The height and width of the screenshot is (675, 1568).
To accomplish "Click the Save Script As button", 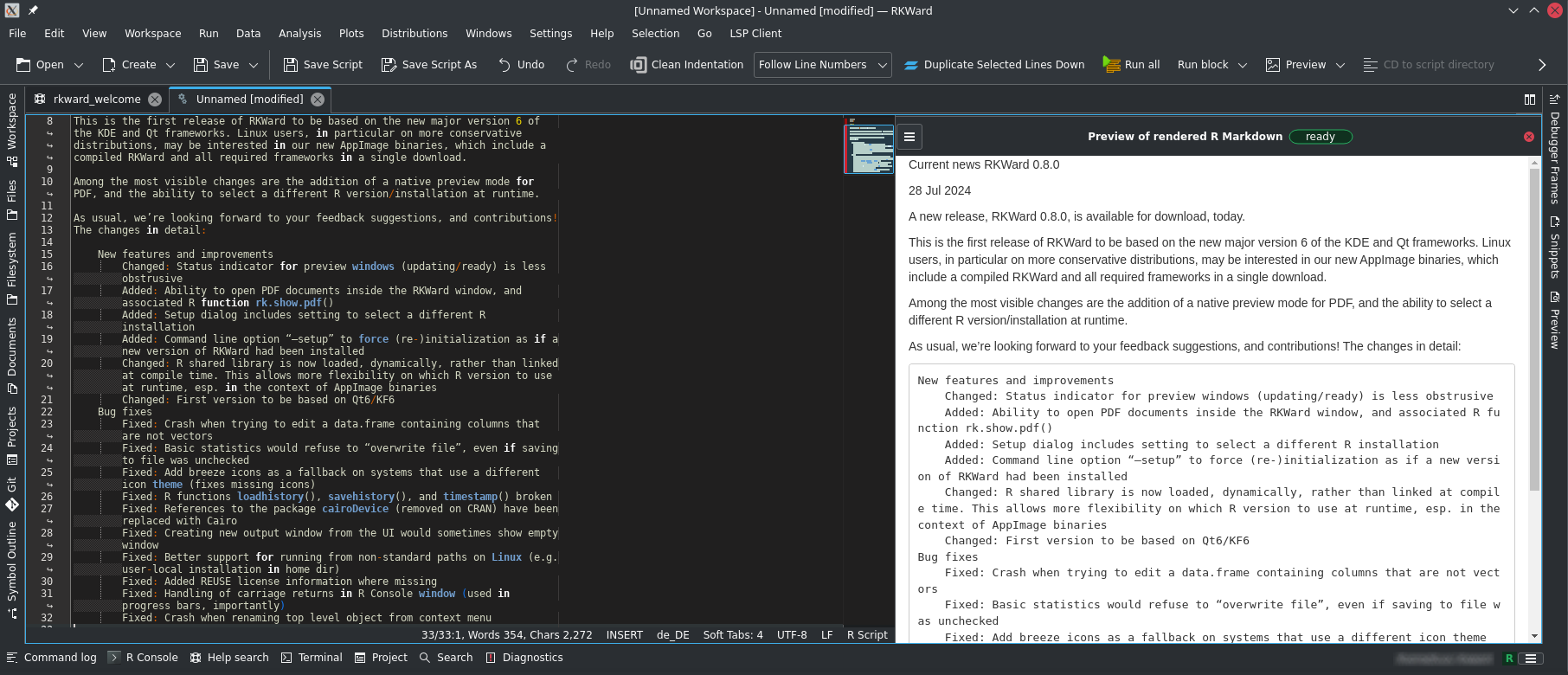I will tap(429, 65).
